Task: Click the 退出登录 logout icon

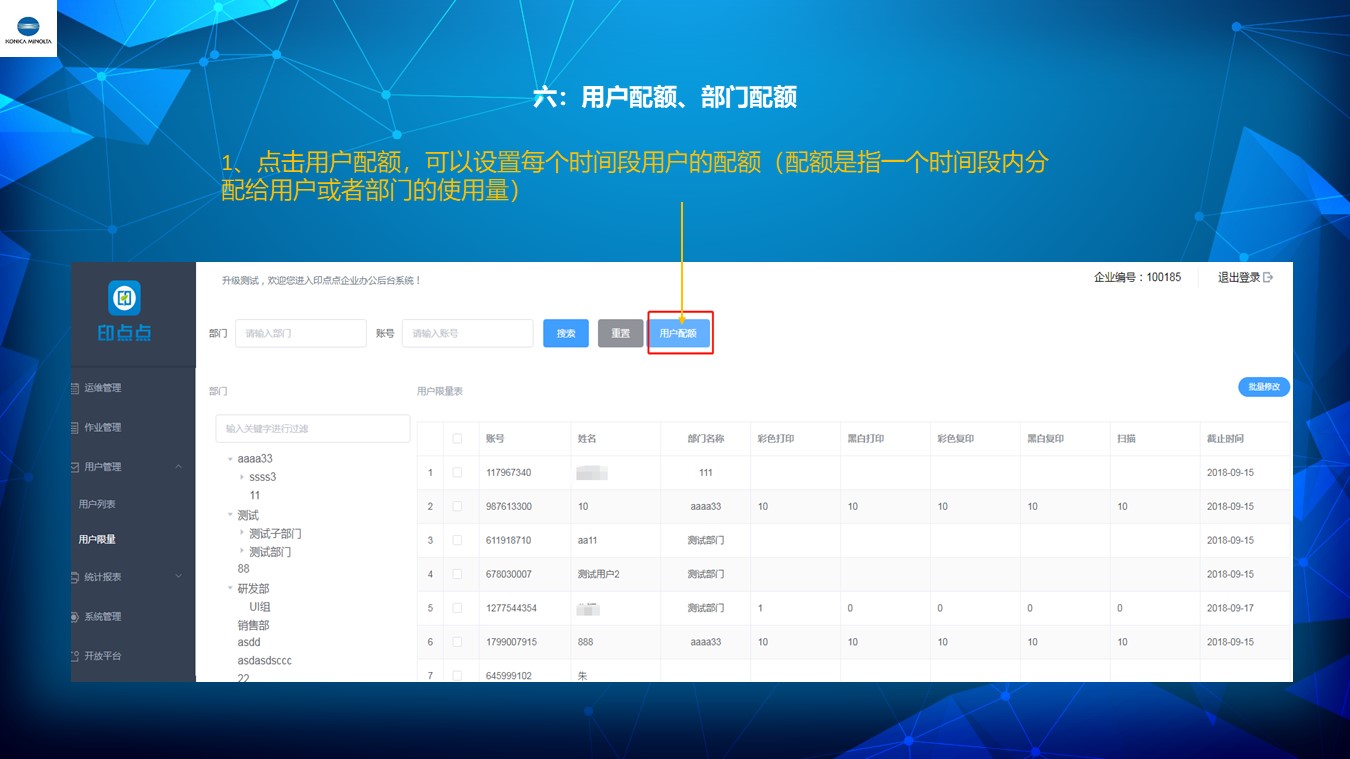Action: [1269, 278]
